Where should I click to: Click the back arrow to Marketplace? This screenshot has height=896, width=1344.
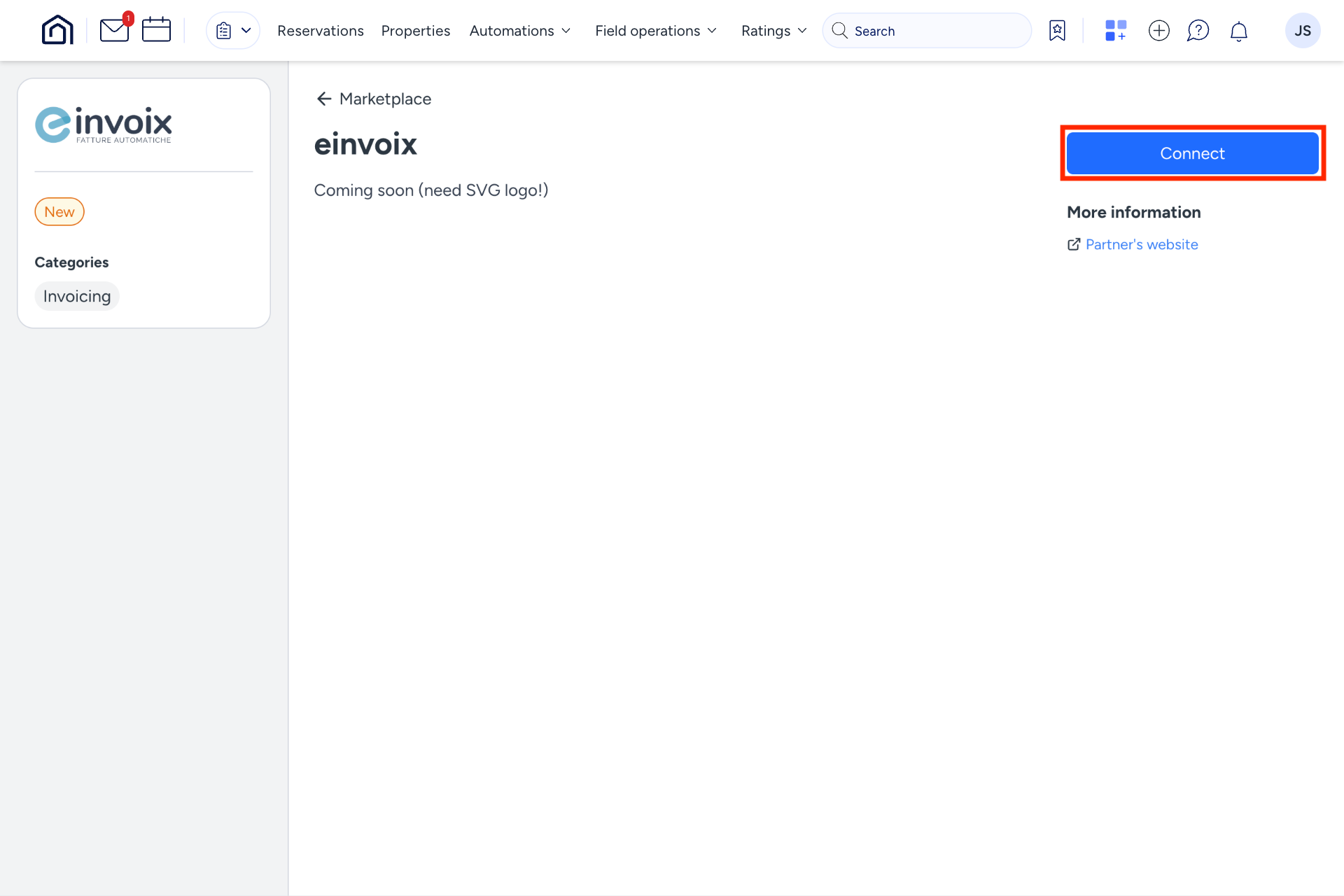tap(324, 99)
